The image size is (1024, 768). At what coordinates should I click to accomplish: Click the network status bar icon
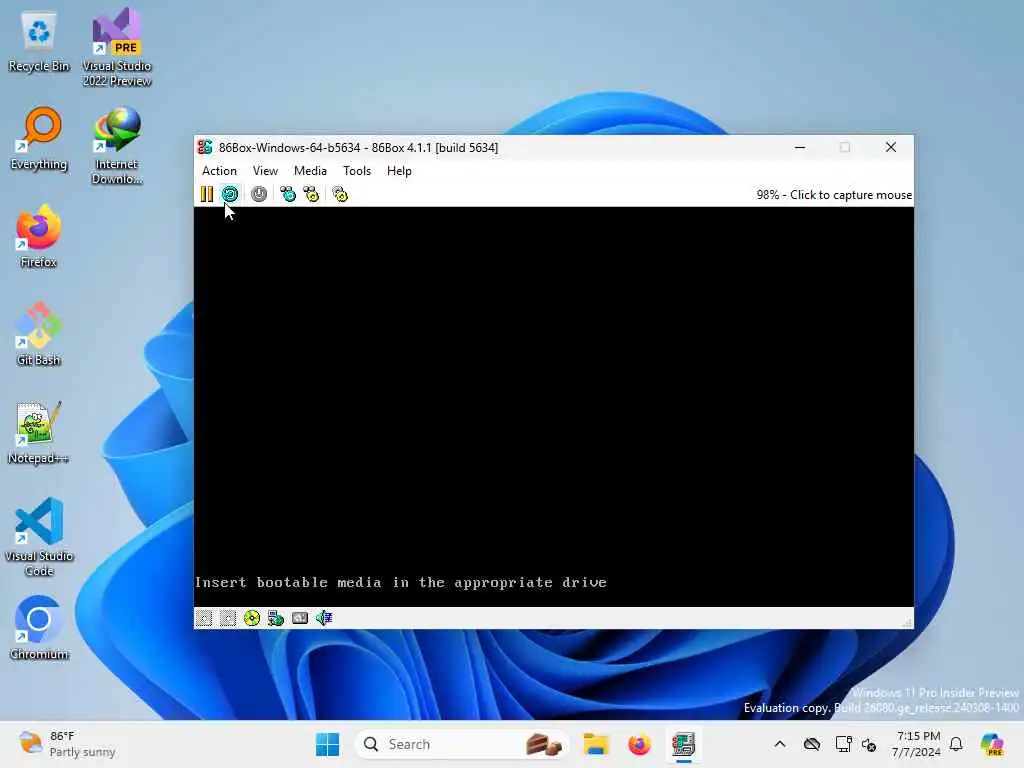tap(276, 618)
